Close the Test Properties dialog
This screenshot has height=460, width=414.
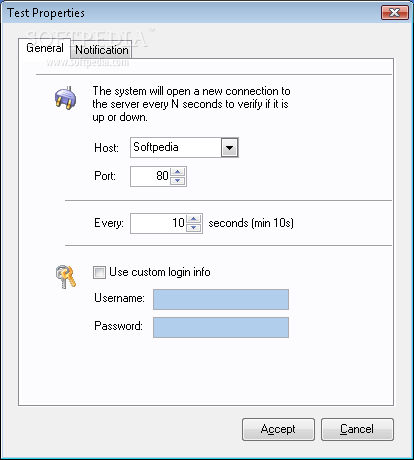coord(395,13)
